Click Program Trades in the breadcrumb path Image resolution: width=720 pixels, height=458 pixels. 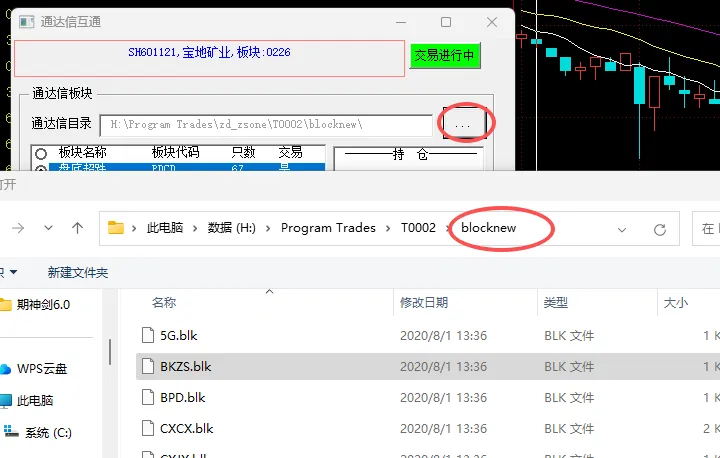[328, 228]
